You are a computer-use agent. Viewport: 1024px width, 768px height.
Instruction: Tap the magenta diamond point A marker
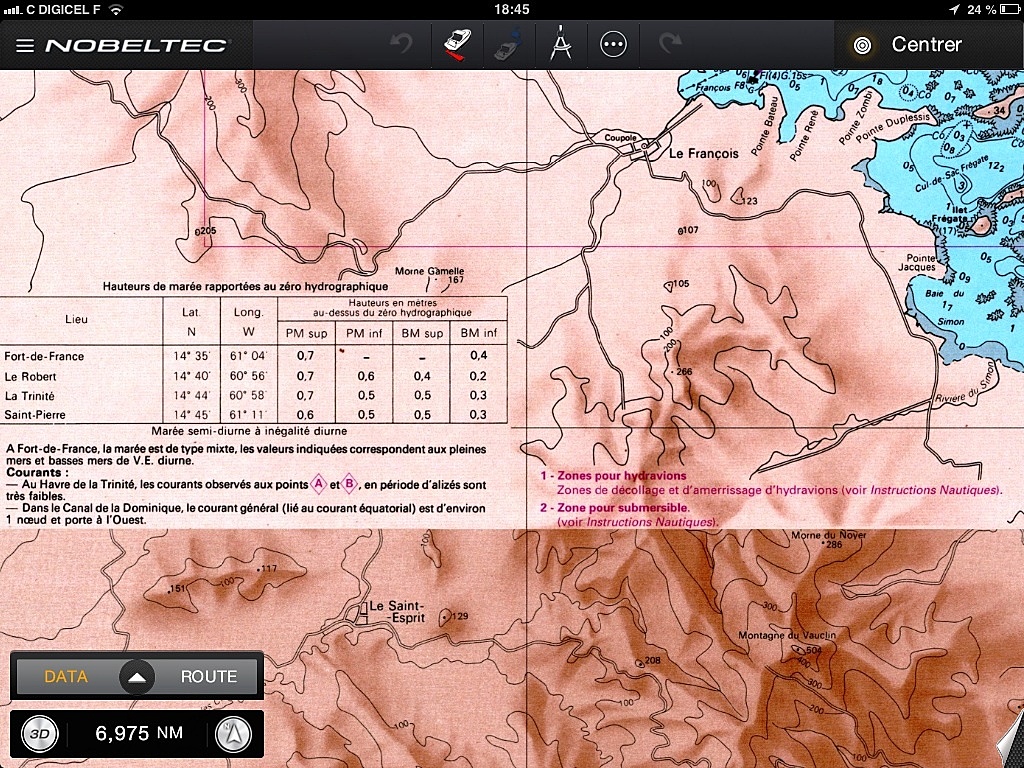[x=319, y=484]
